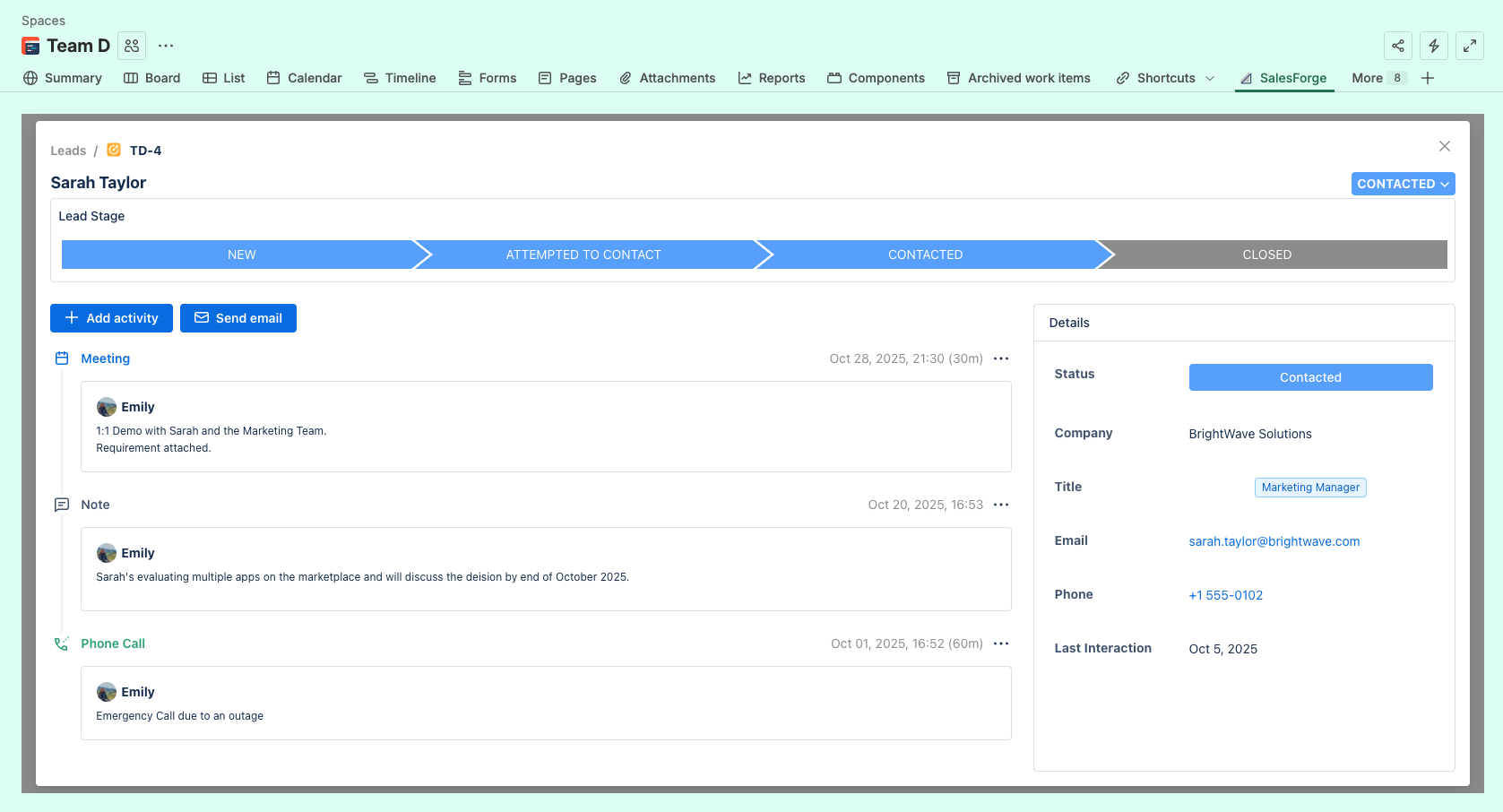The image size is (1503, 812).
Task: Open the share icon in top right
Action: pyautogui.click(x=1397, y=46)
